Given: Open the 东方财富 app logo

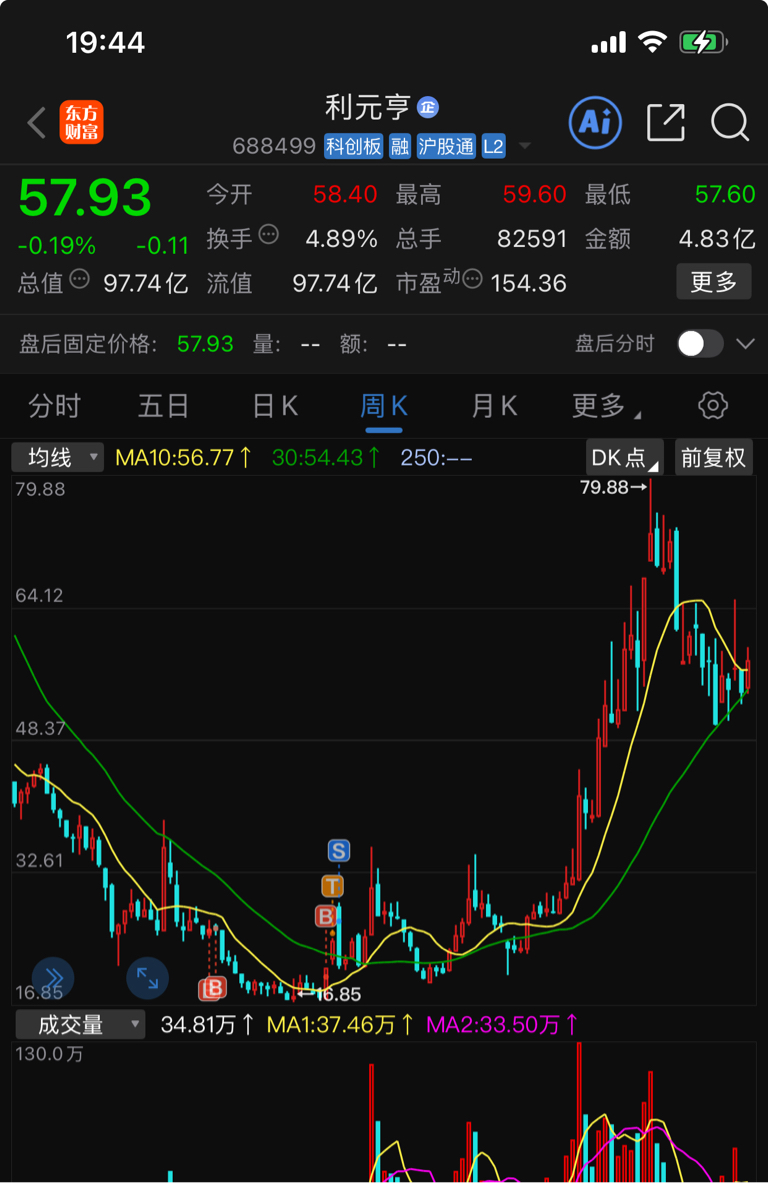Looking at the screenshot, I should pos(81,122).
